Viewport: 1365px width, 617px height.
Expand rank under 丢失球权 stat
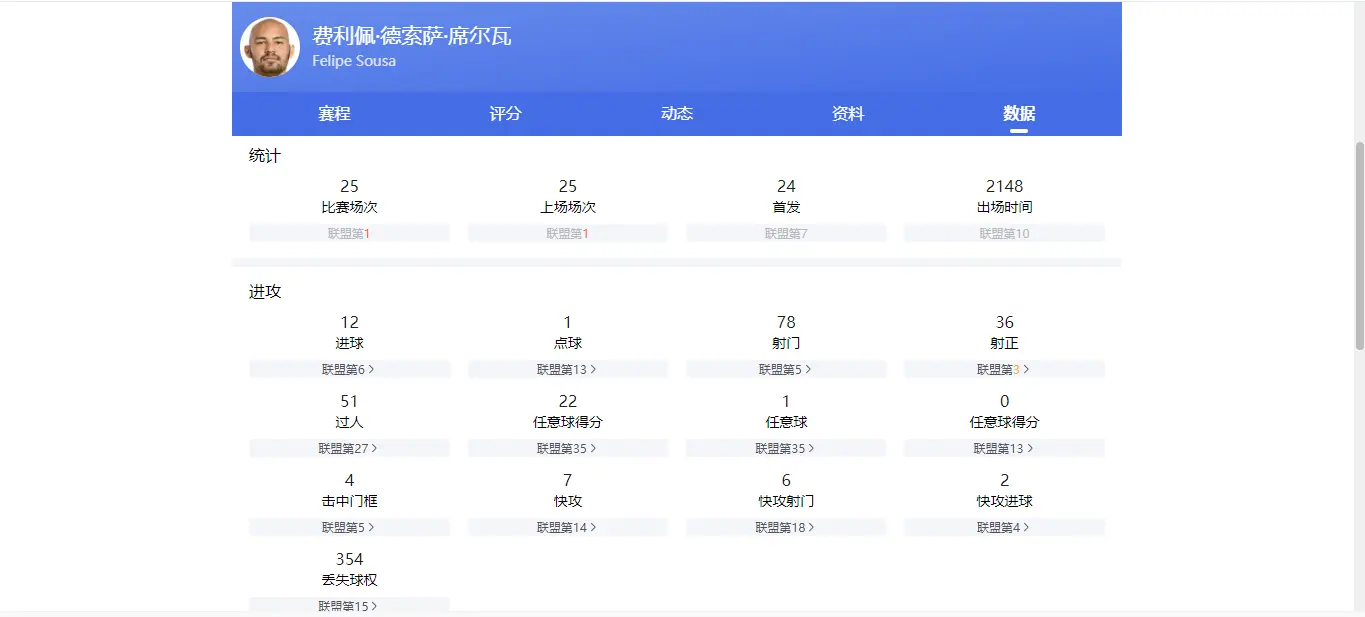(x=349, y=605)
